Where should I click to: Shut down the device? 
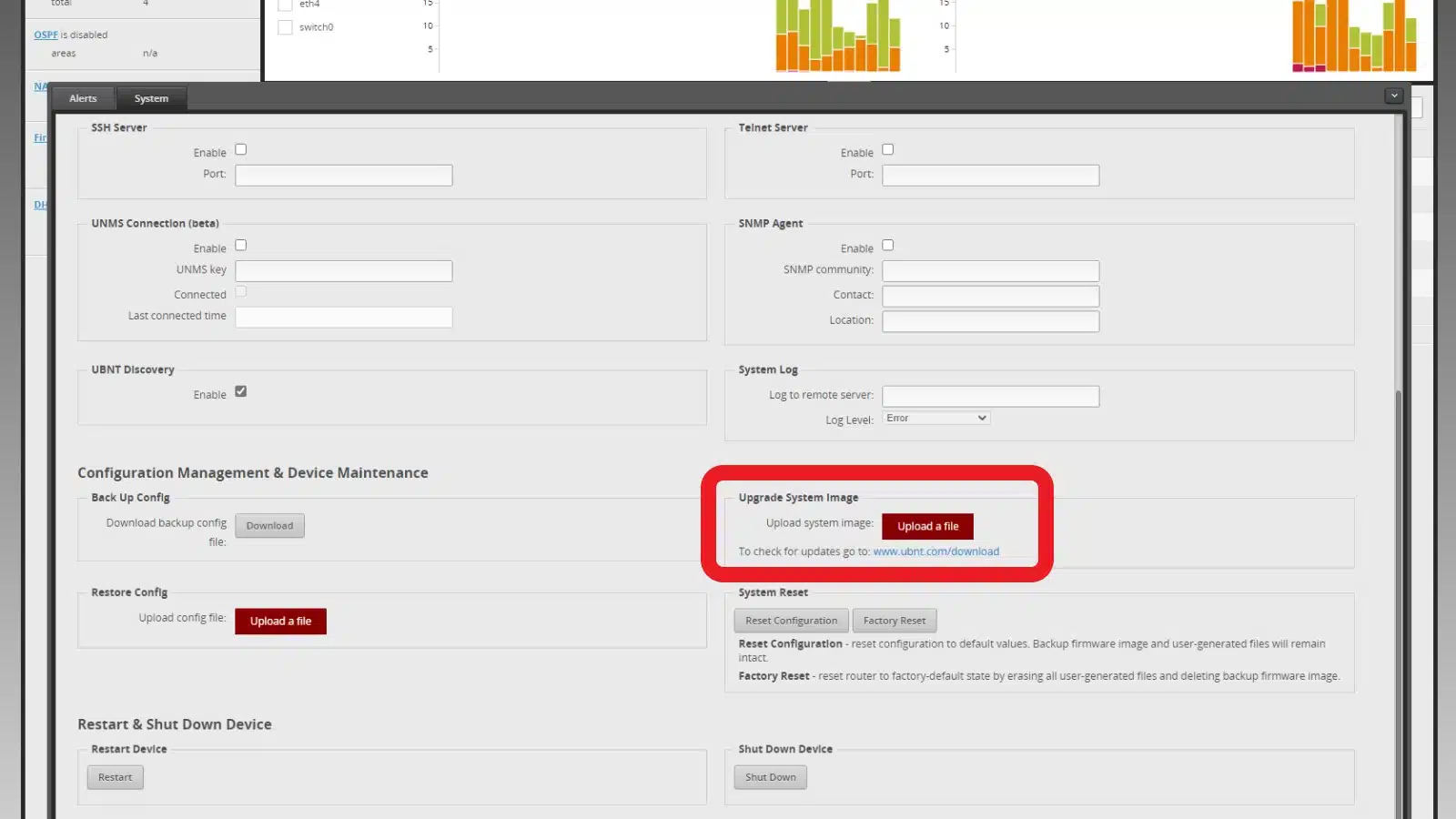click(x=770, y=776)
